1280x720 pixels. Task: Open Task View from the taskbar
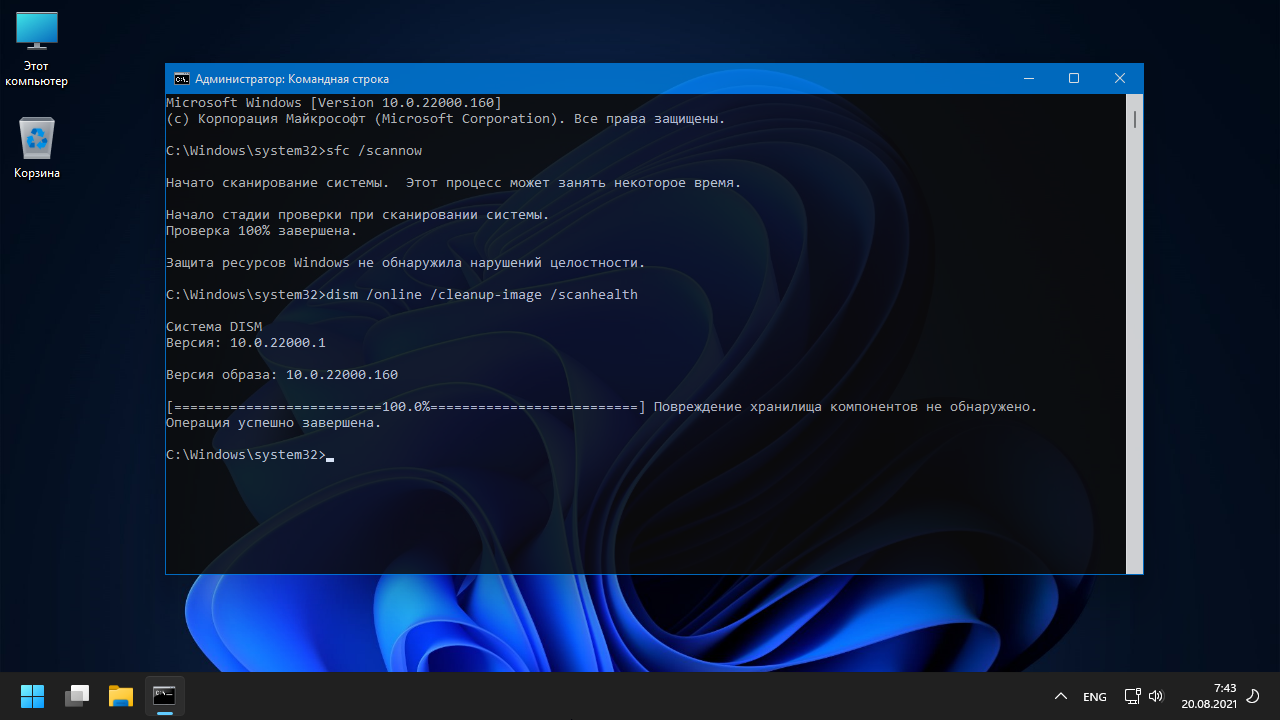click(x=77, y=696)
